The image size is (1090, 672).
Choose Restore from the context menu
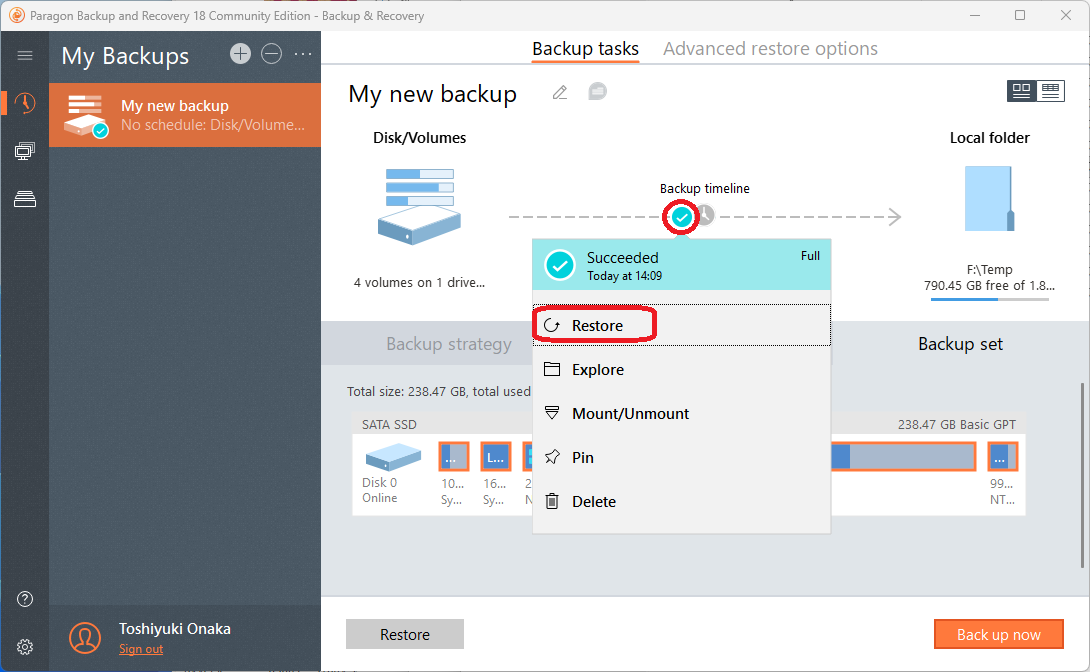681,325
